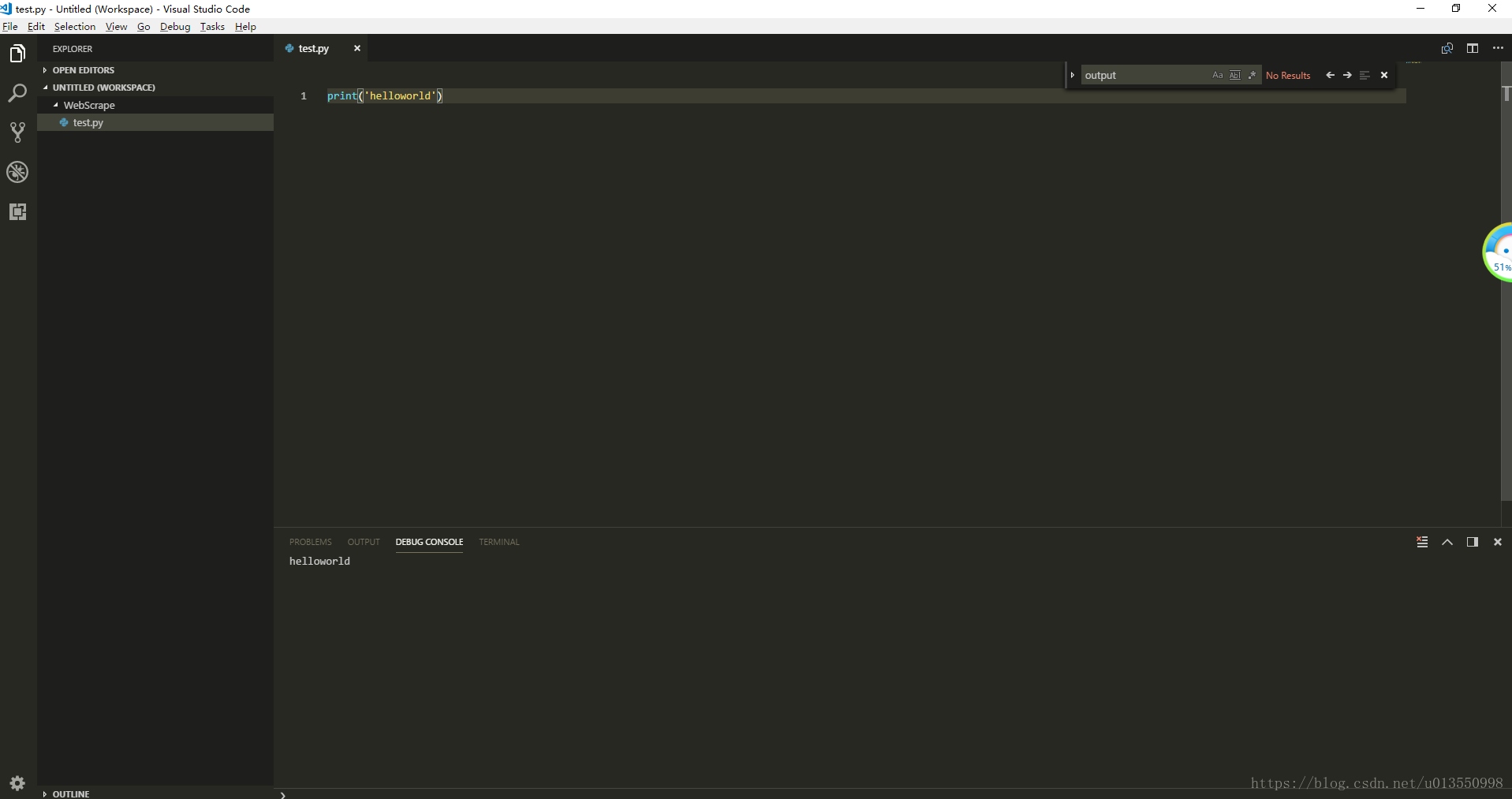Close the find widget

[1384, 75]
